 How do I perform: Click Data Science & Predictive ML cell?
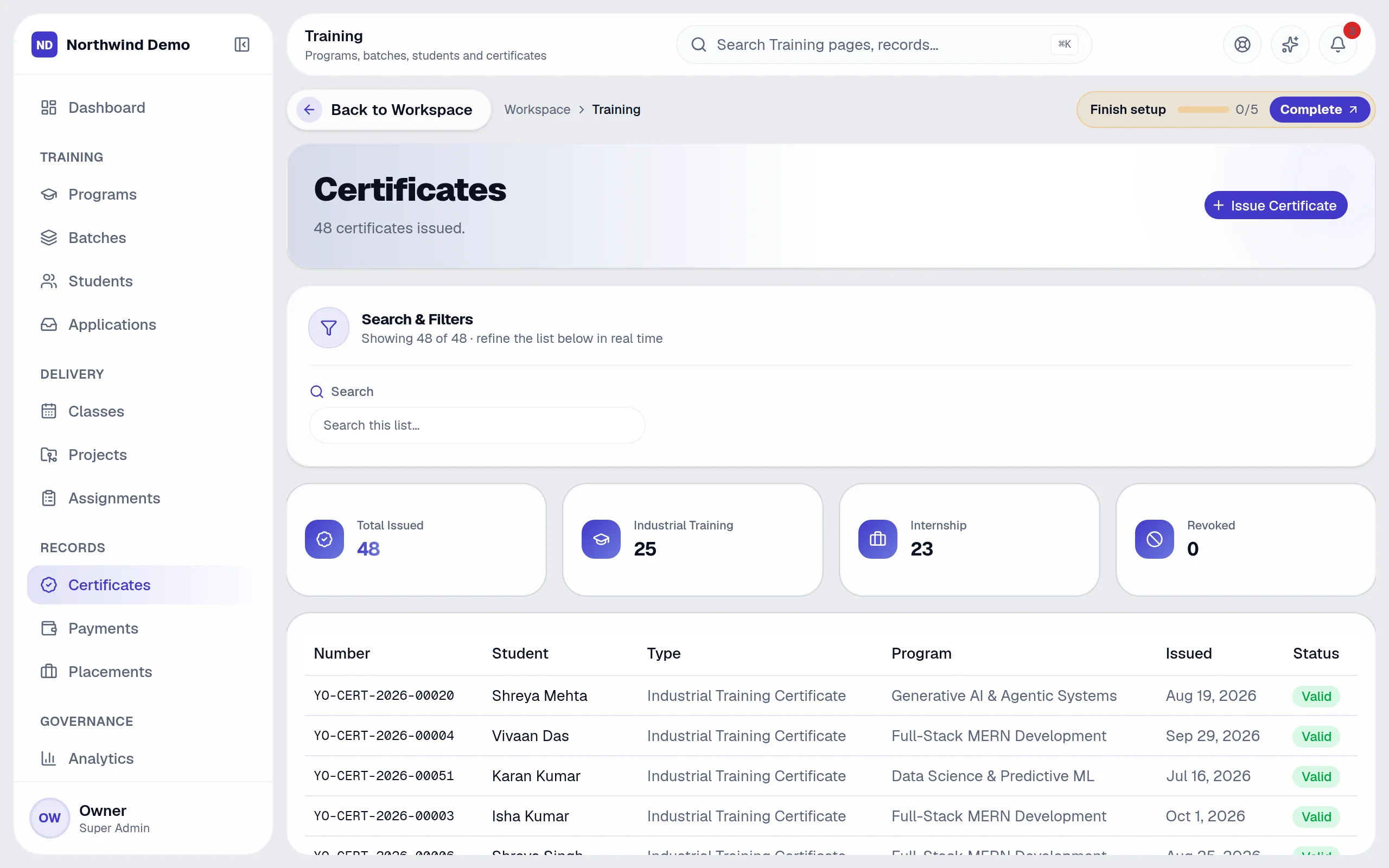(x=993, y=776)
